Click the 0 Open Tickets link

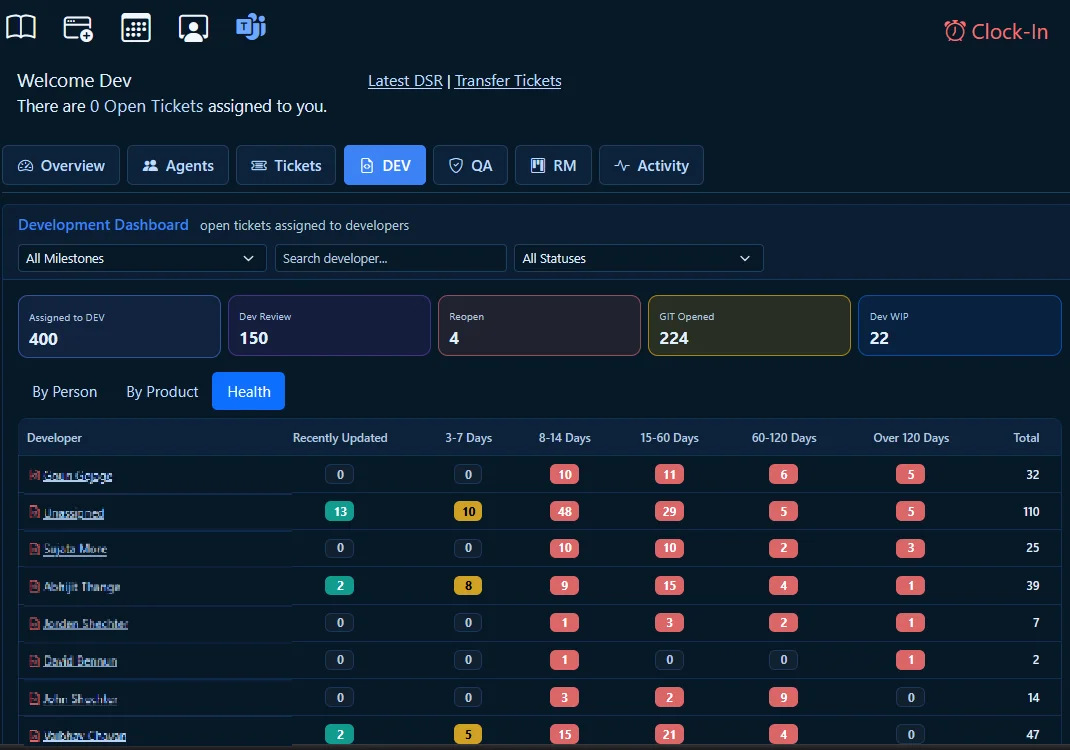pos(147,106)
